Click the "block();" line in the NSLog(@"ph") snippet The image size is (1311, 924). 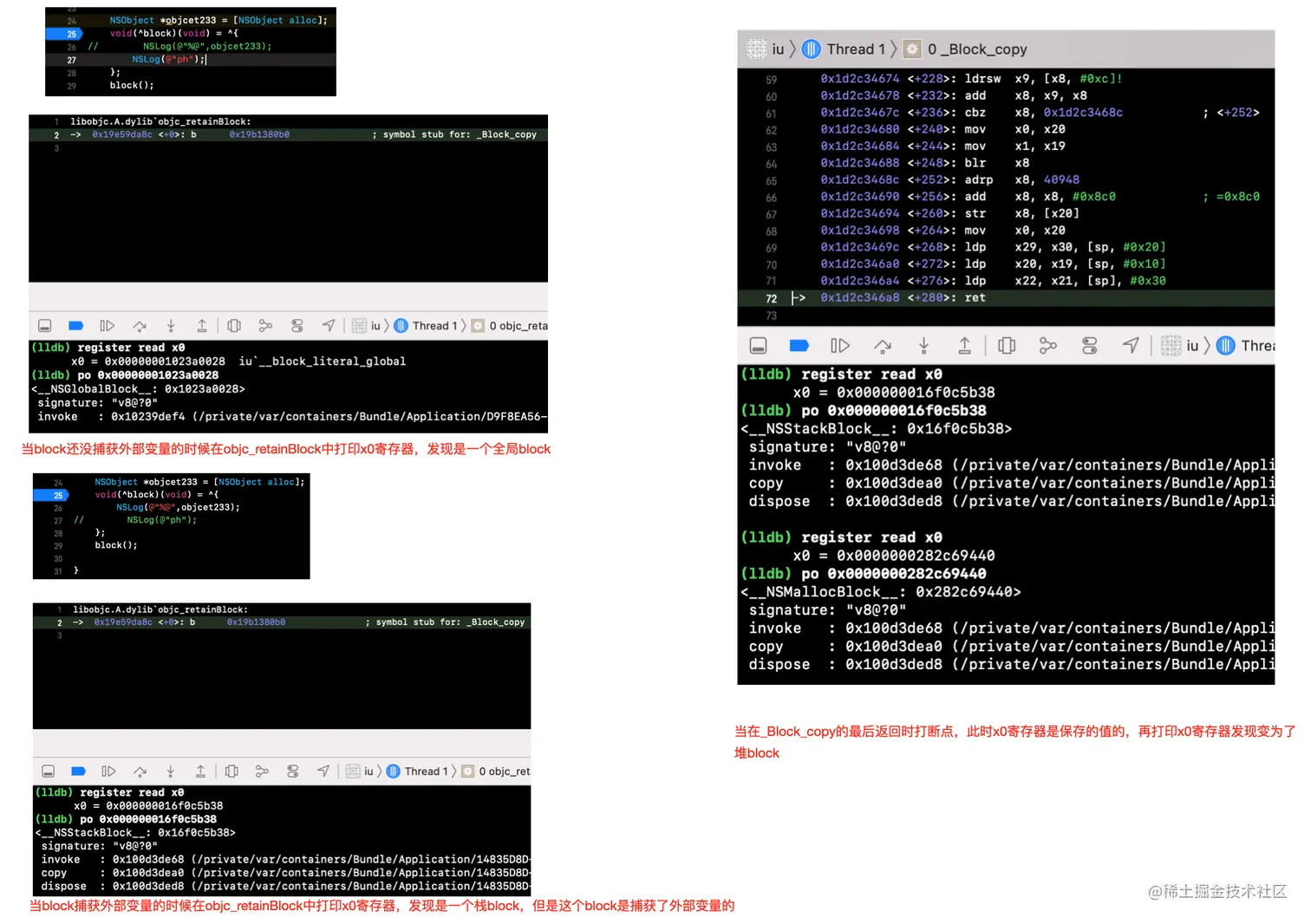tap(132, 86)
